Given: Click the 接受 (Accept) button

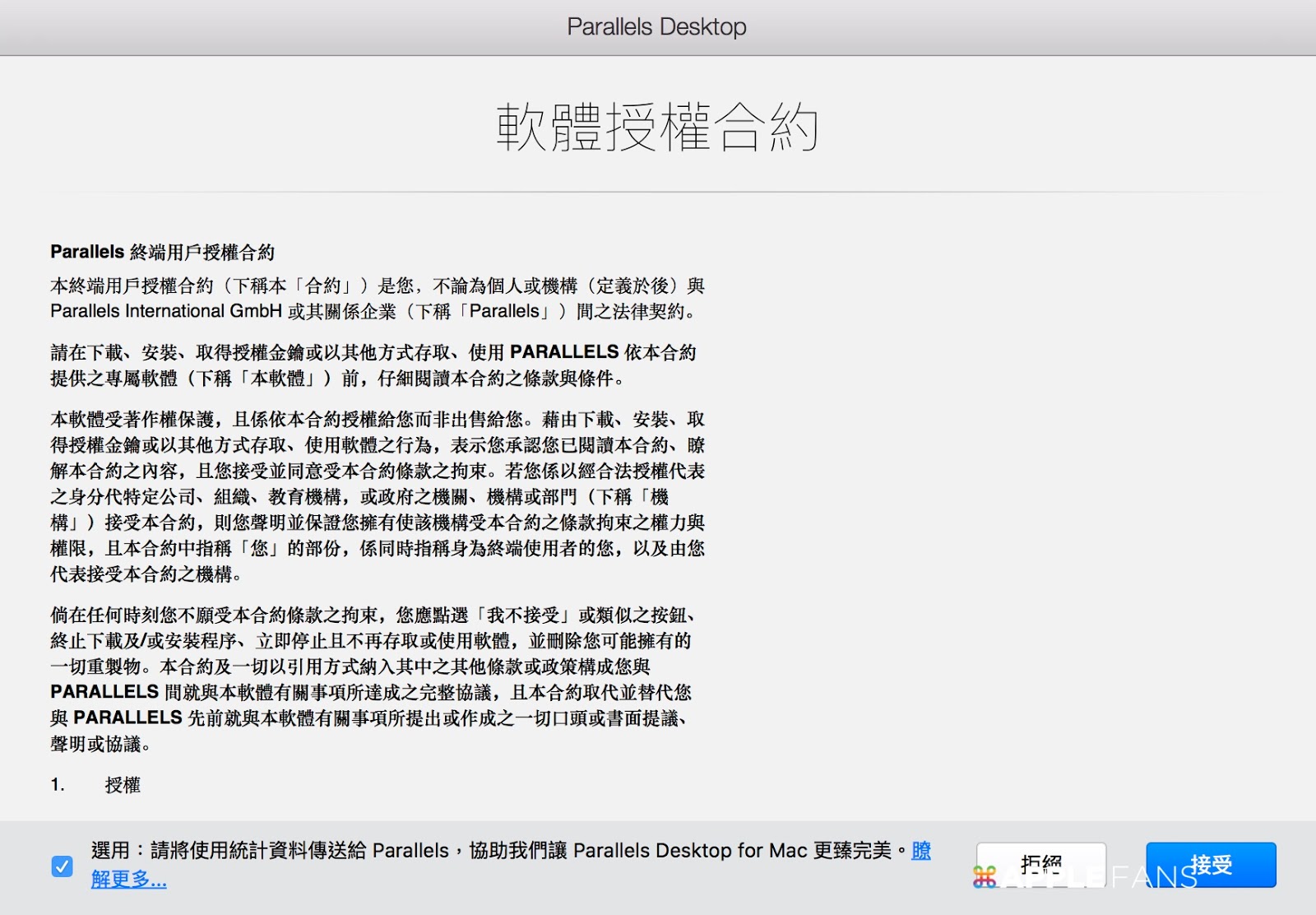Looking at the screenshot, I should coord(1211,865).
